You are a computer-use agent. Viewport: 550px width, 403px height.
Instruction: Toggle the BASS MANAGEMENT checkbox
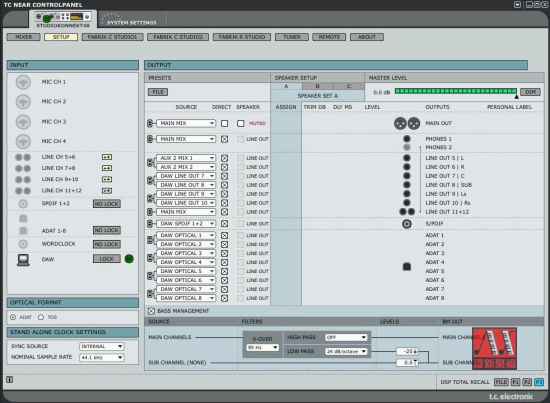point(151,311)
